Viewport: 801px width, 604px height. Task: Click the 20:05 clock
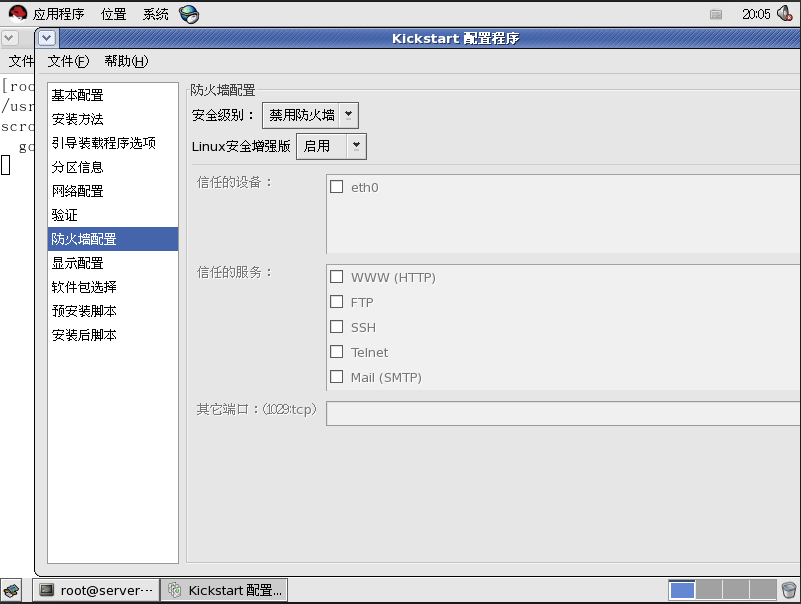click(756, 14)
